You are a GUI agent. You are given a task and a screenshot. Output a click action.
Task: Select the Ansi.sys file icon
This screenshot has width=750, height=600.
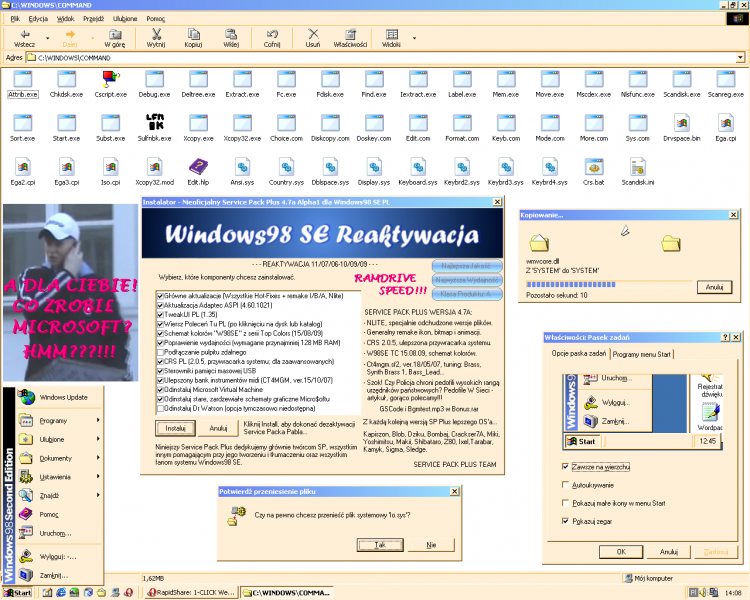coord(243,167)
